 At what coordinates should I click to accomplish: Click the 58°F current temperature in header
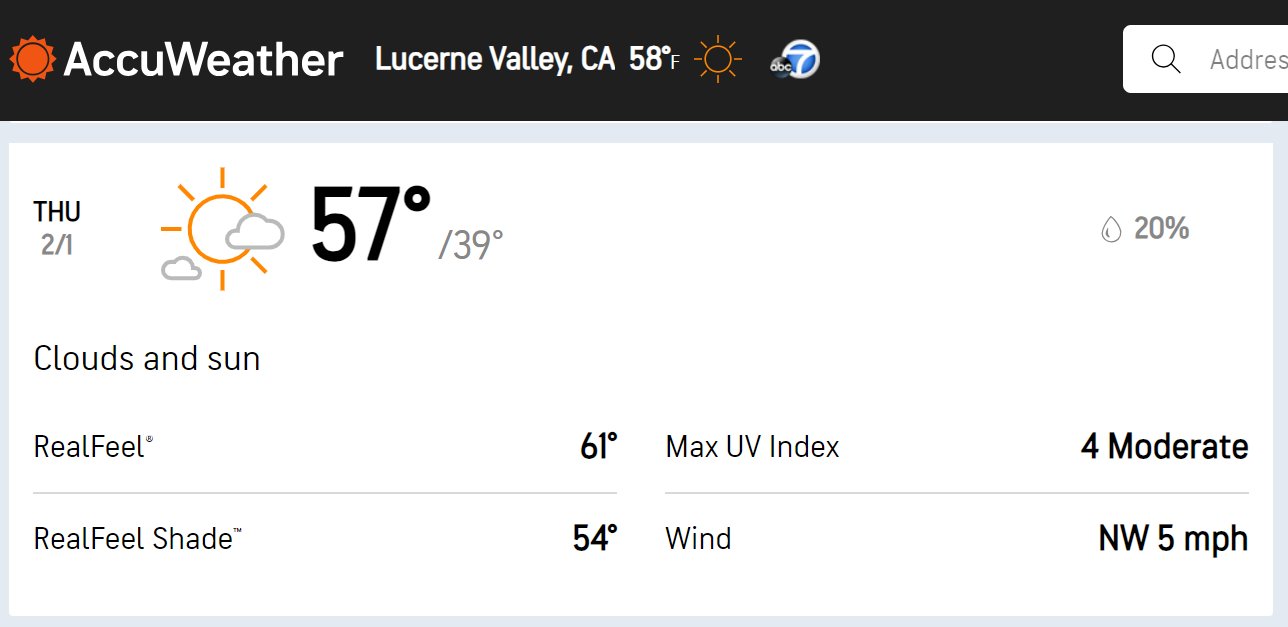click(654, 59)
